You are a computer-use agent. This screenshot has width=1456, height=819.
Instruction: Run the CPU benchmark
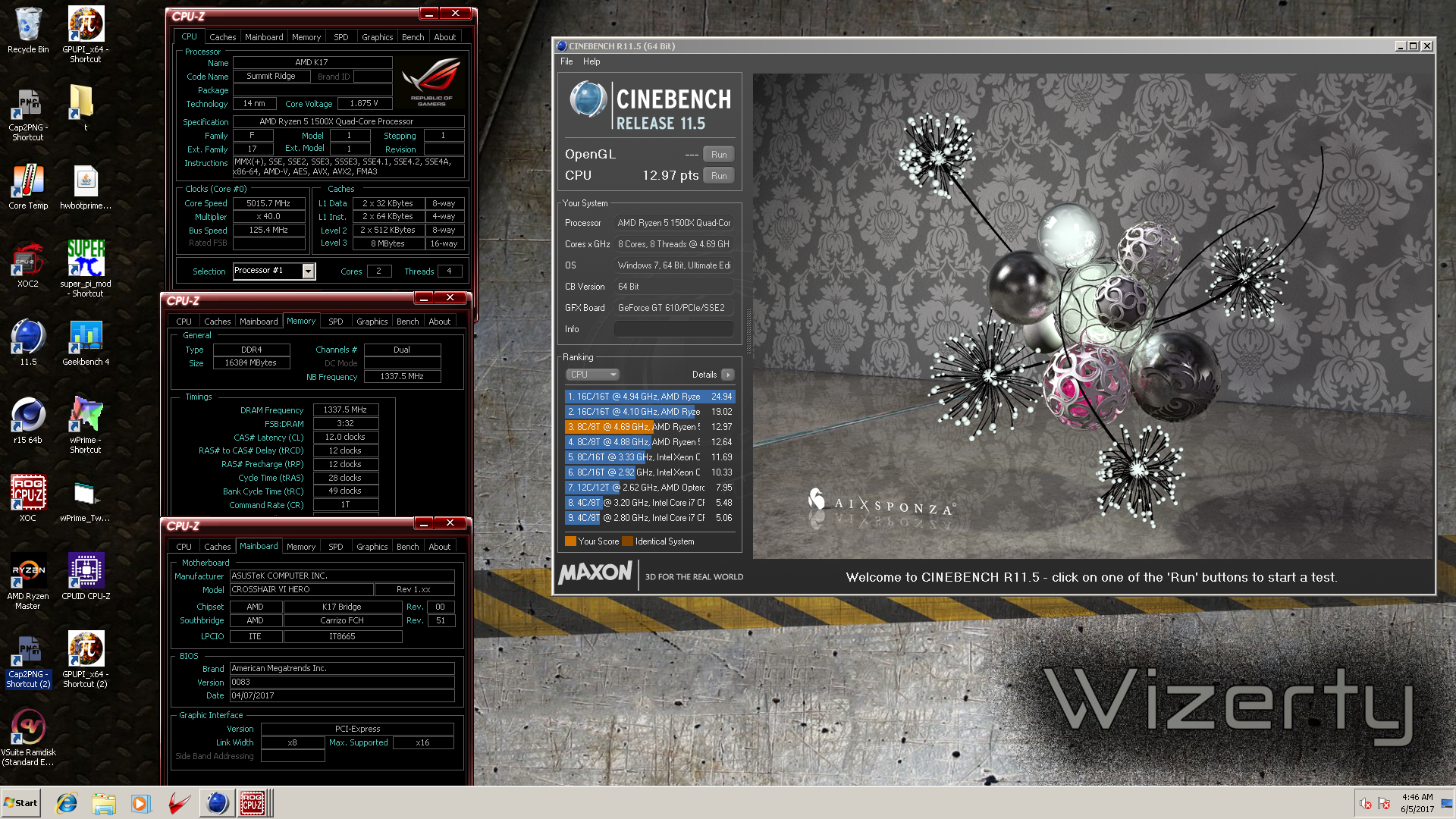pos(718,176)
